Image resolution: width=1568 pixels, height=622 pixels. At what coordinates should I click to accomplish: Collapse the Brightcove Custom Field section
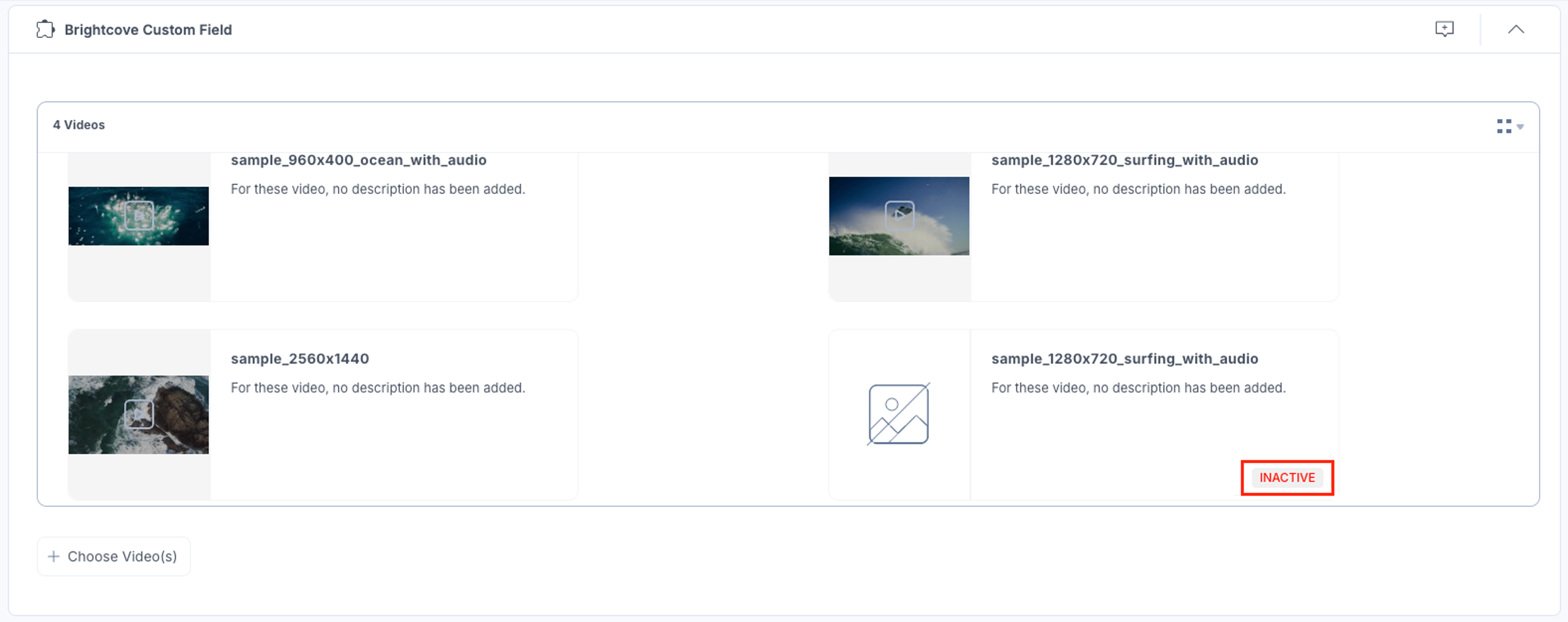tap(1516, 29)
